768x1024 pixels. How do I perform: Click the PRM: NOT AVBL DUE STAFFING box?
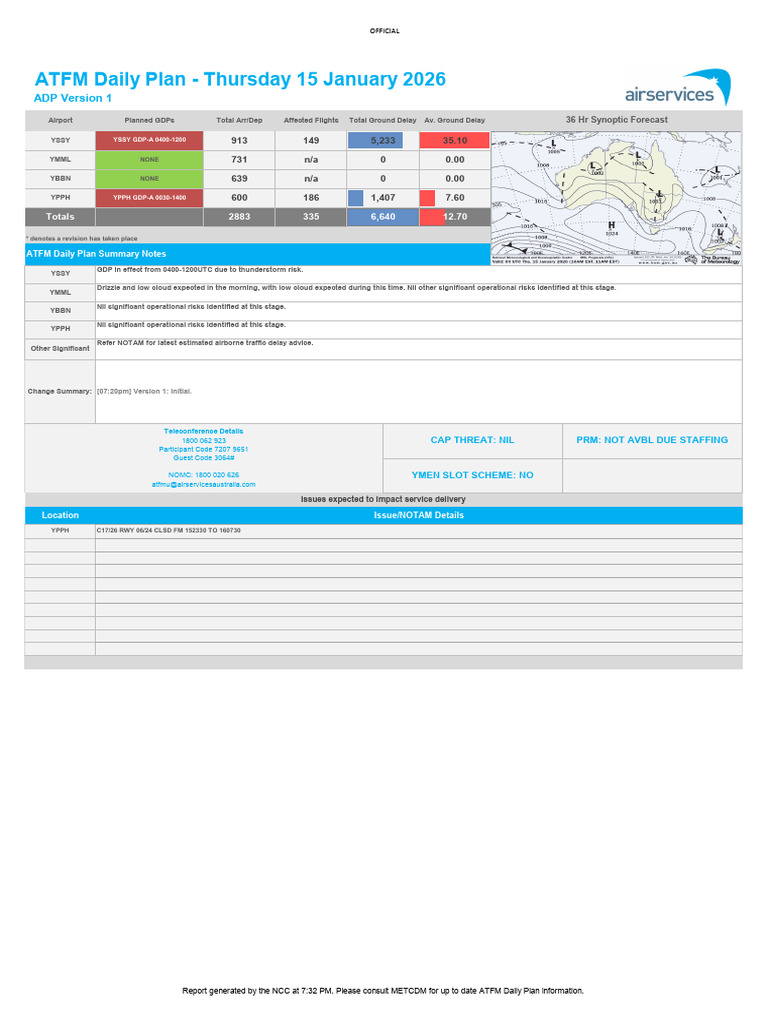pyautogui.click(x=652, y=440)
